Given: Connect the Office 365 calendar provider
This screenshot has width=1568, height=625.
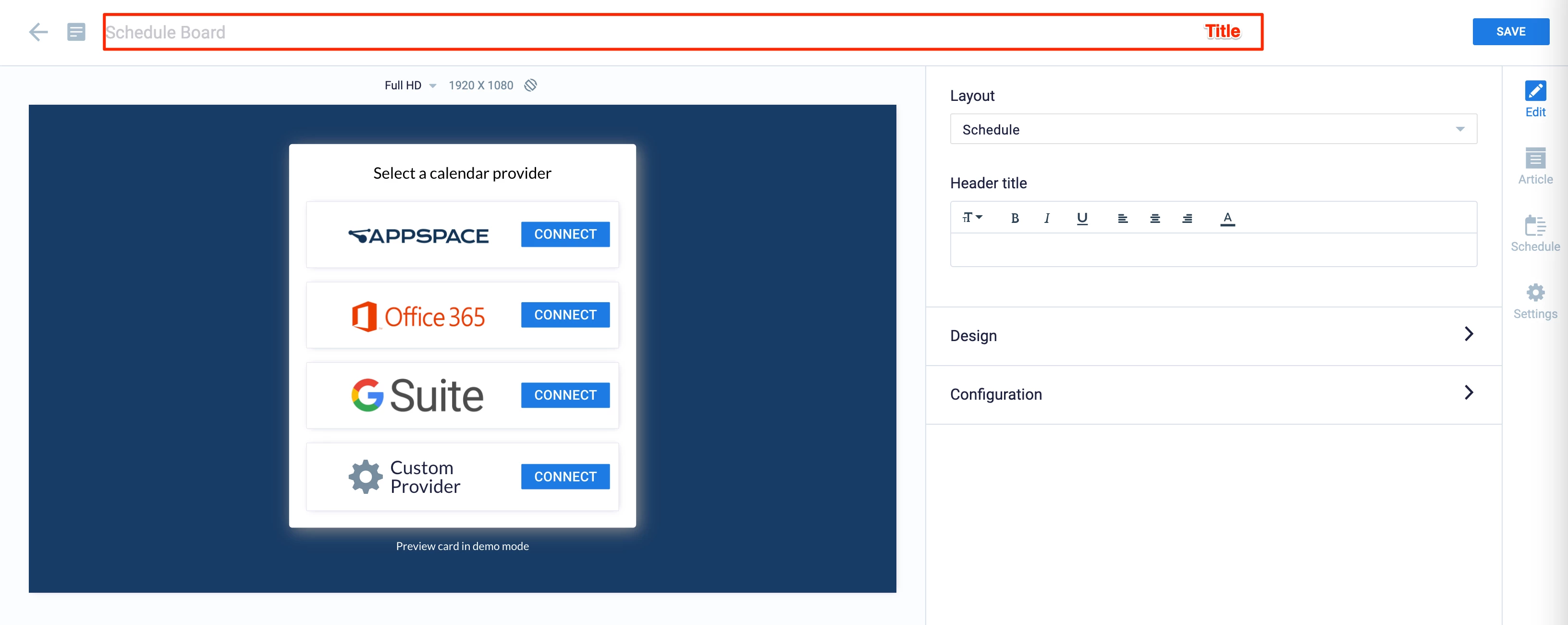Looking at the screenshot, I should pos(565,315).
